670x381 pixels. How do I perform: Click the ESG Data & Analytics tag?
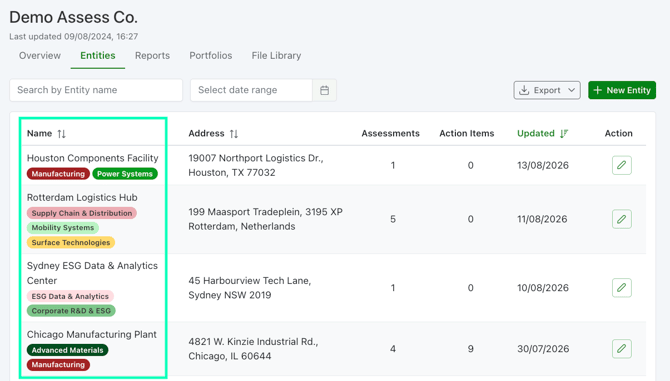(x=70, y=296)
